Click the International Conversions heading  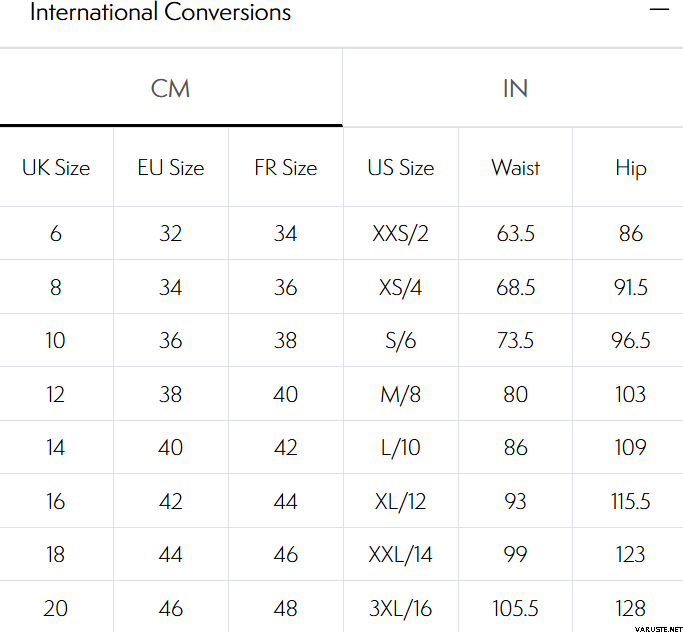tap(161, 13)
